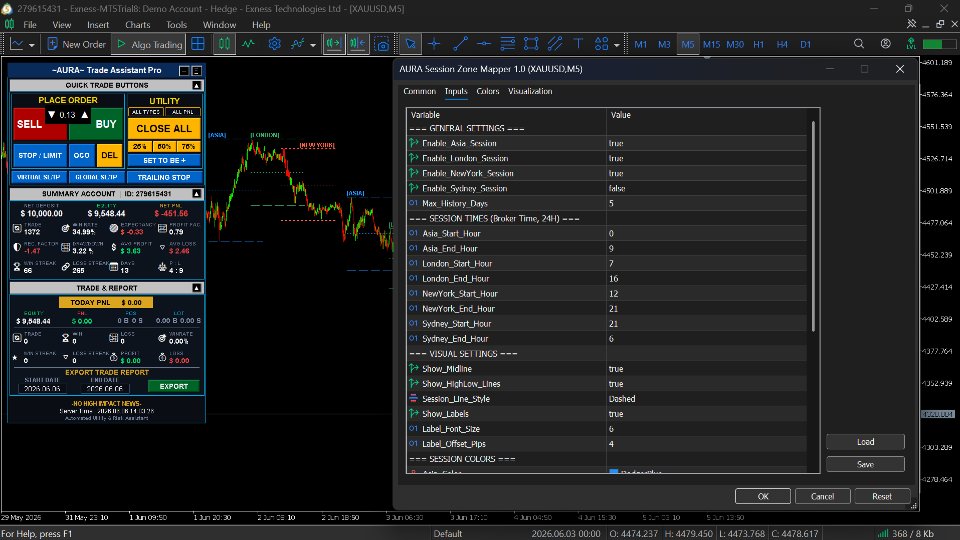Select the equidistant channel tool
This screenshot has height=540, width=960.
[555, 44]
